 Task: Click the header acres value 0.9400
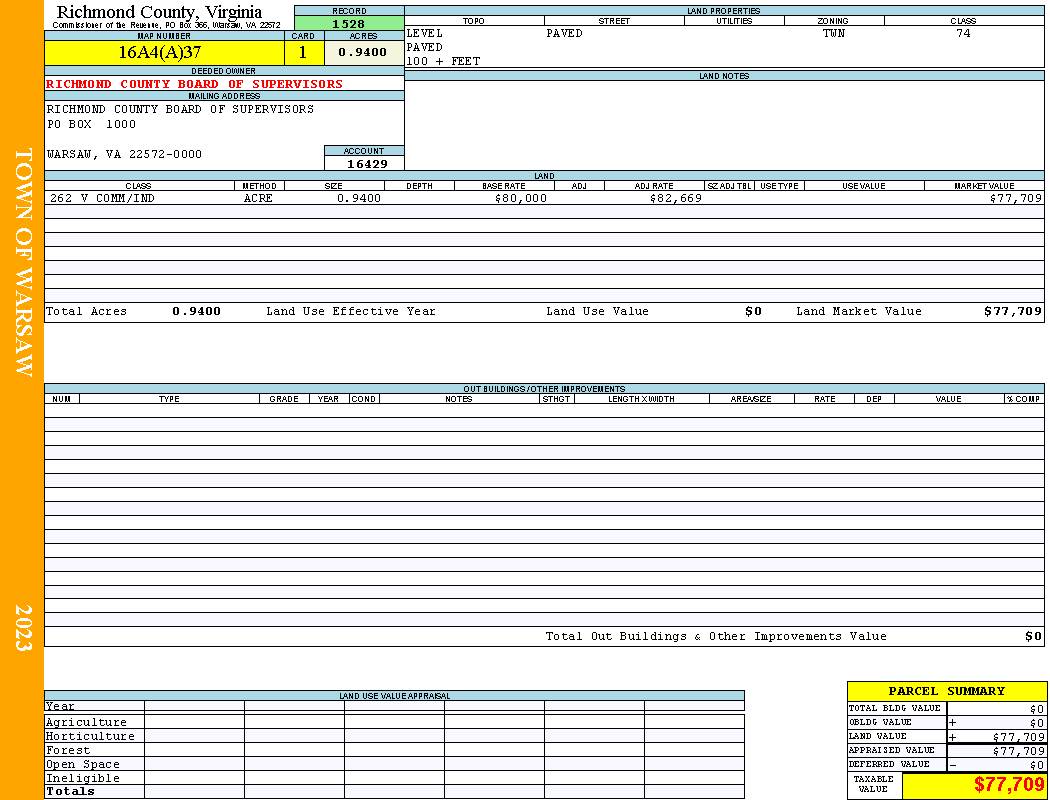362,52
